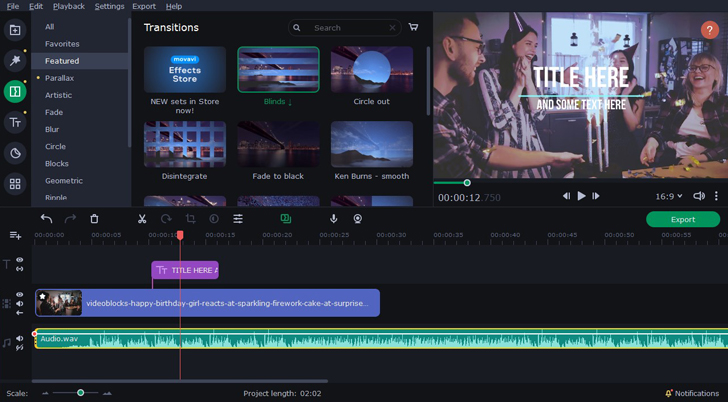Open the preview more options menu
Image resolution: width=728 pixels, height=402 pixels.
(716, 196)
